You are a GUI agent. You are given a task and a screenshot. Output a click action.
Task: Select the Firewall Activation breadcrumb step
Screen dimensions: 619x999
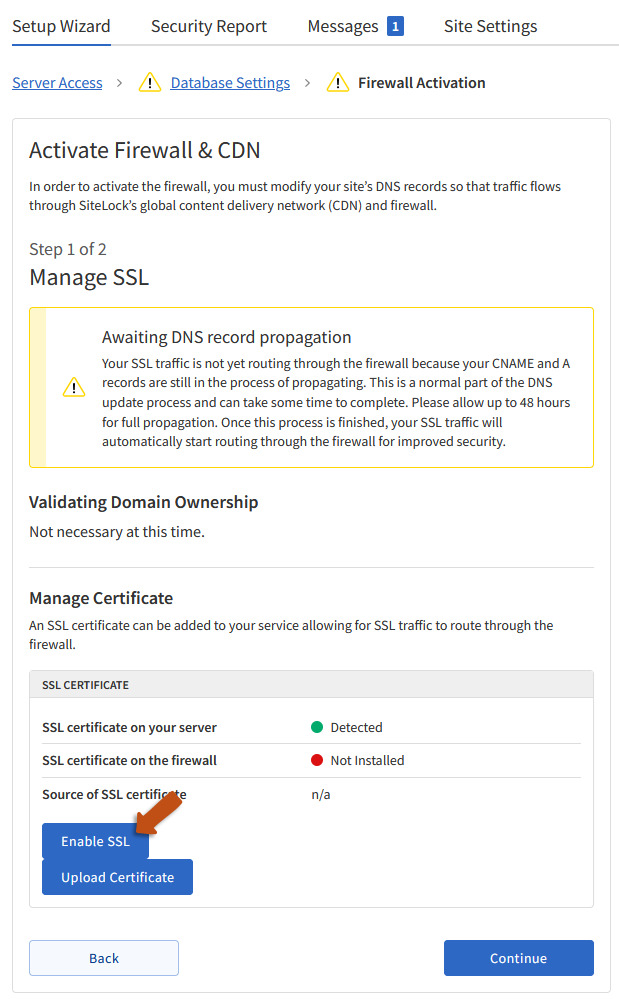421,83
